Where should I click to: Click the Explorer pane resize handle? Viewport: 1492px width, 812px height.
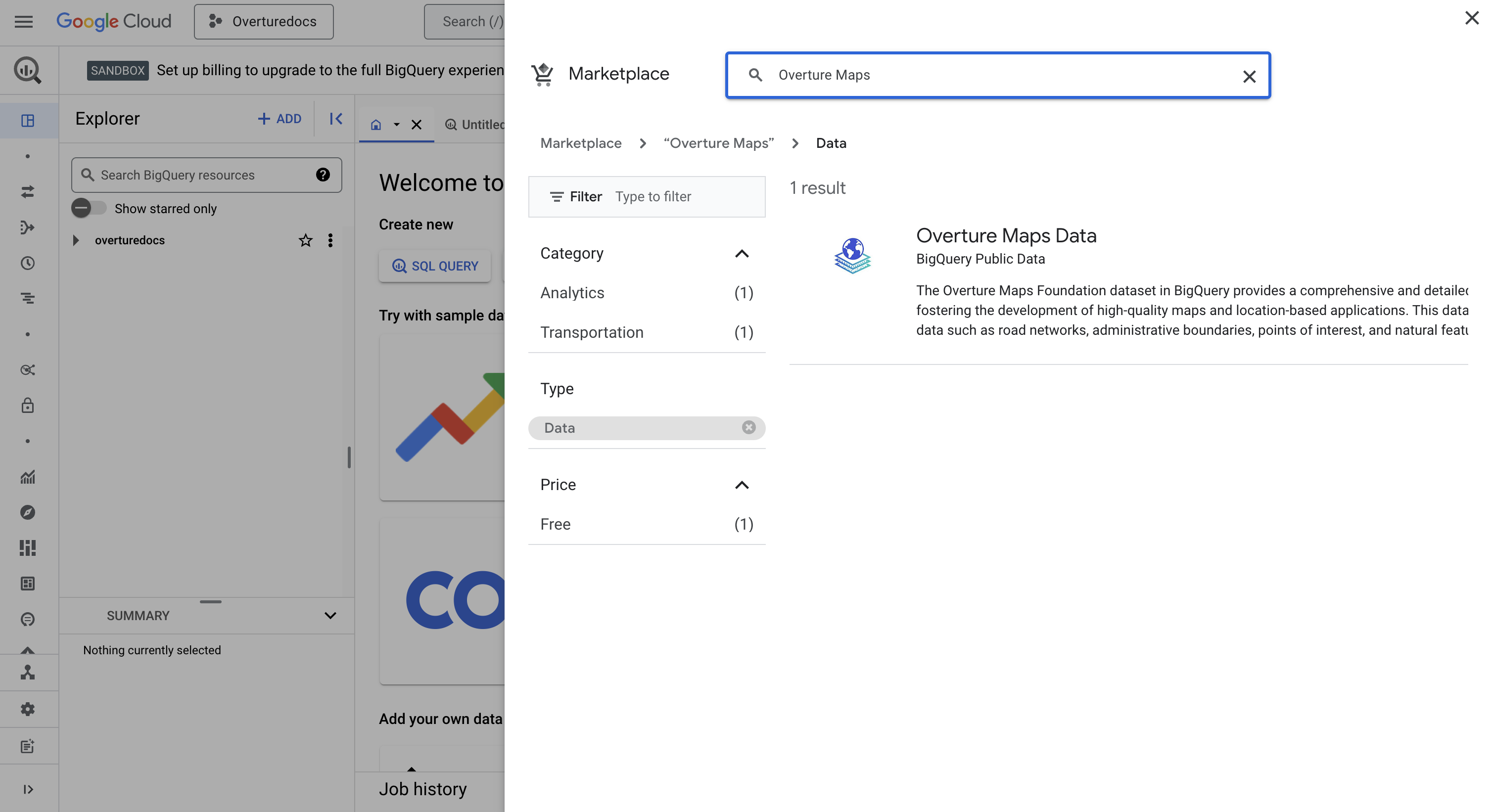coord(349,457)
